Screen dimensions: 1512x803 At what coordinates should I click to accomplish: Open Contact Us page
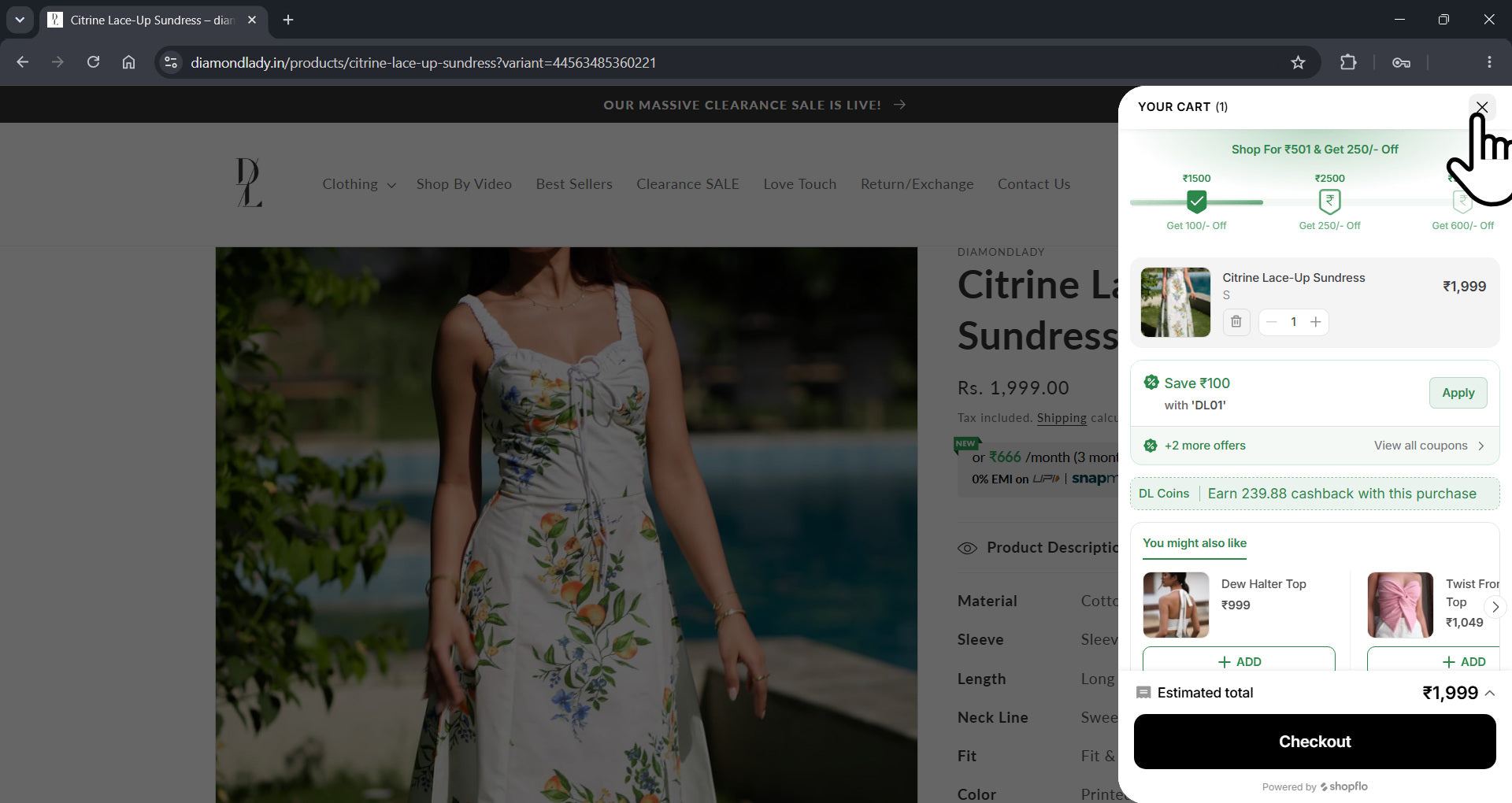[x=1034, y=184]
